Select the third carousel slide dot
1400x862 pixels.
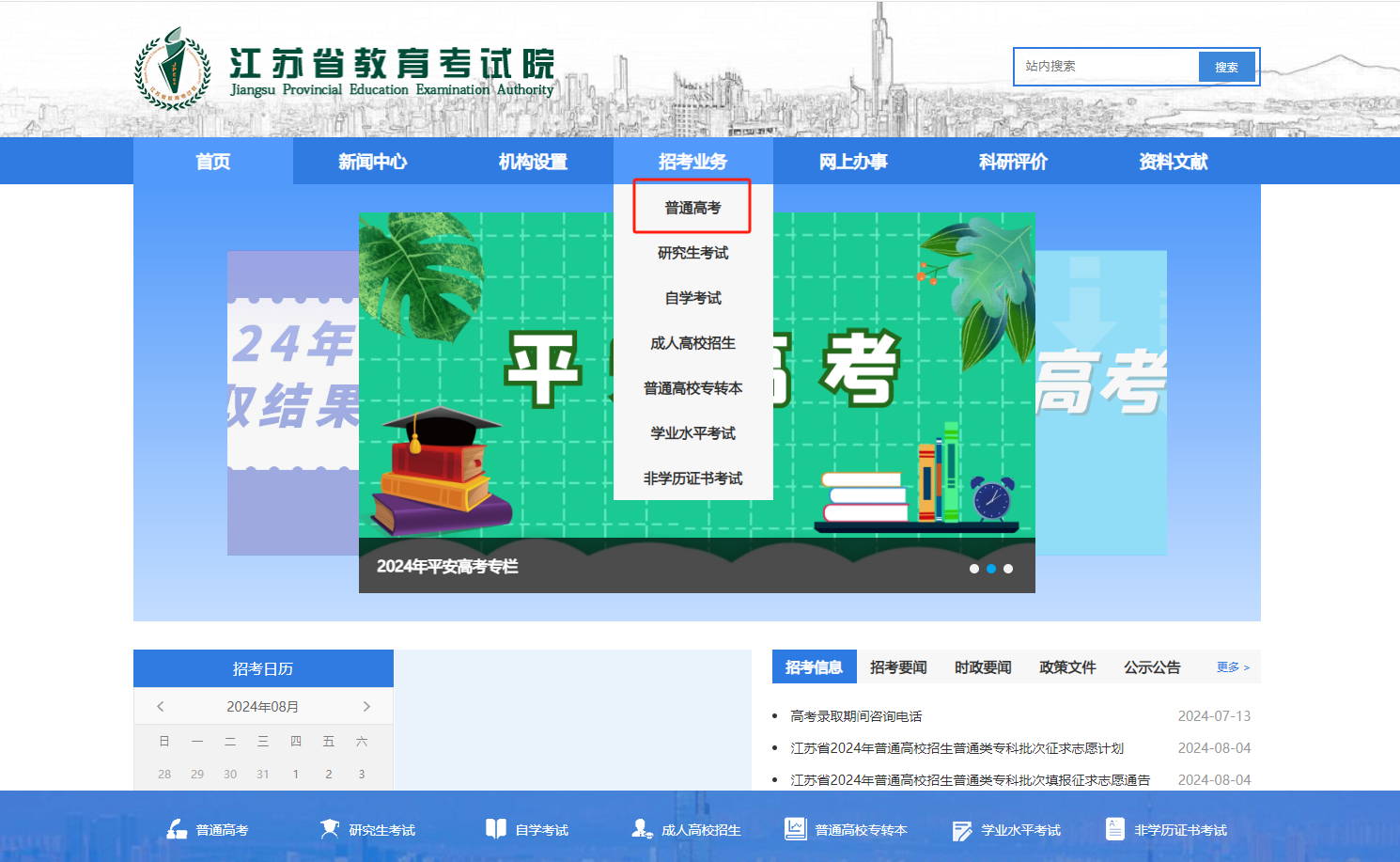click(1008, 569)
